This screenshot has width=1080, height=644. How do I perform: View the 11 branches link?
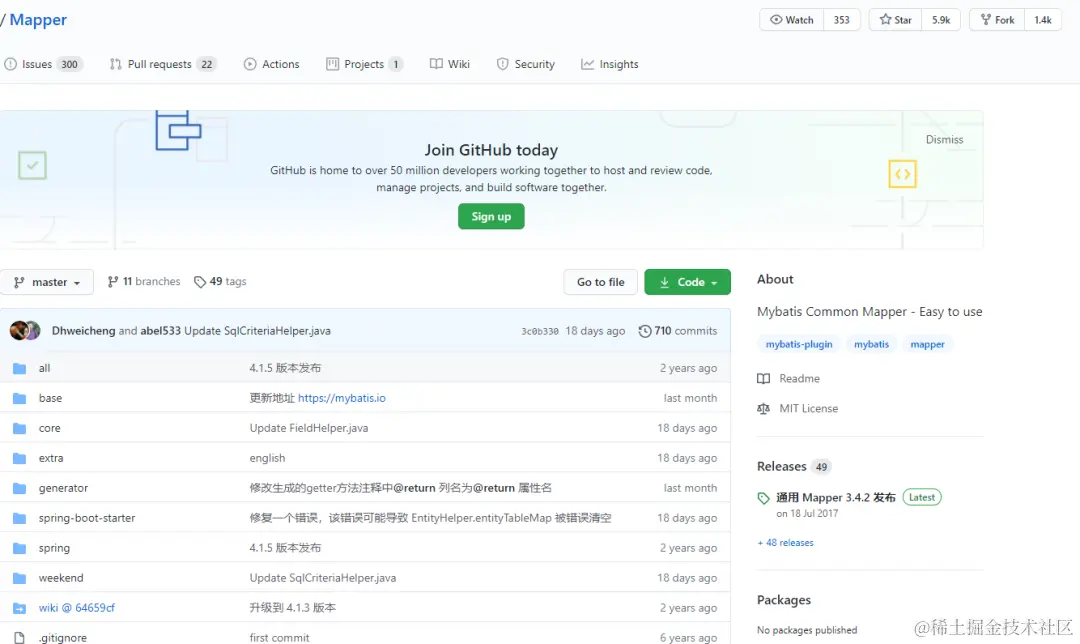pos(144,282)
